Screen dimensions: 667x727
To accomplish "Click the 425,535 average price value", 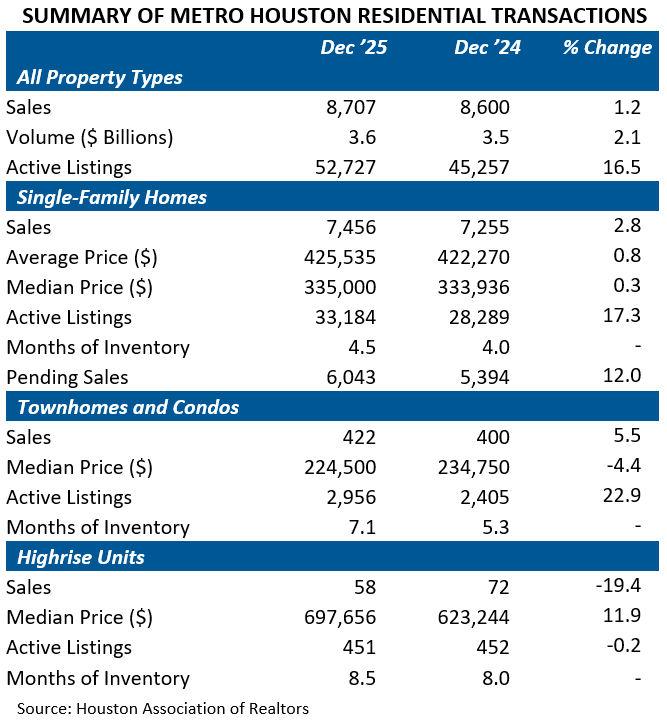I will [341, 257].
